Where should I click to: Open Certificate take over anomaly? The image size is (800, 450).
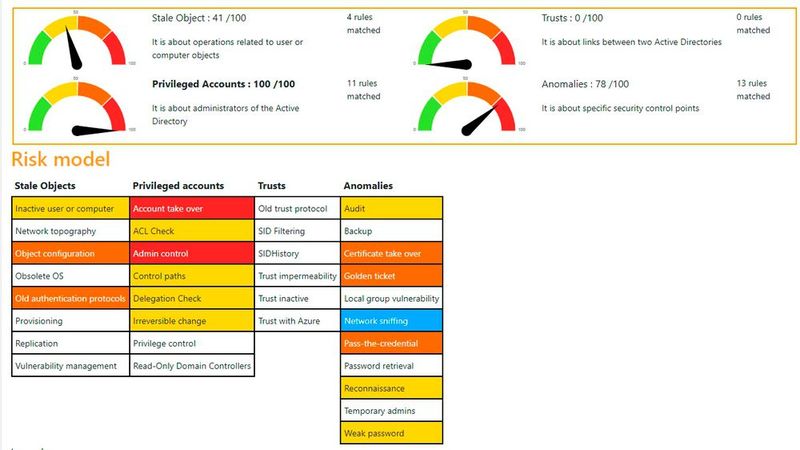pos(391,253)
